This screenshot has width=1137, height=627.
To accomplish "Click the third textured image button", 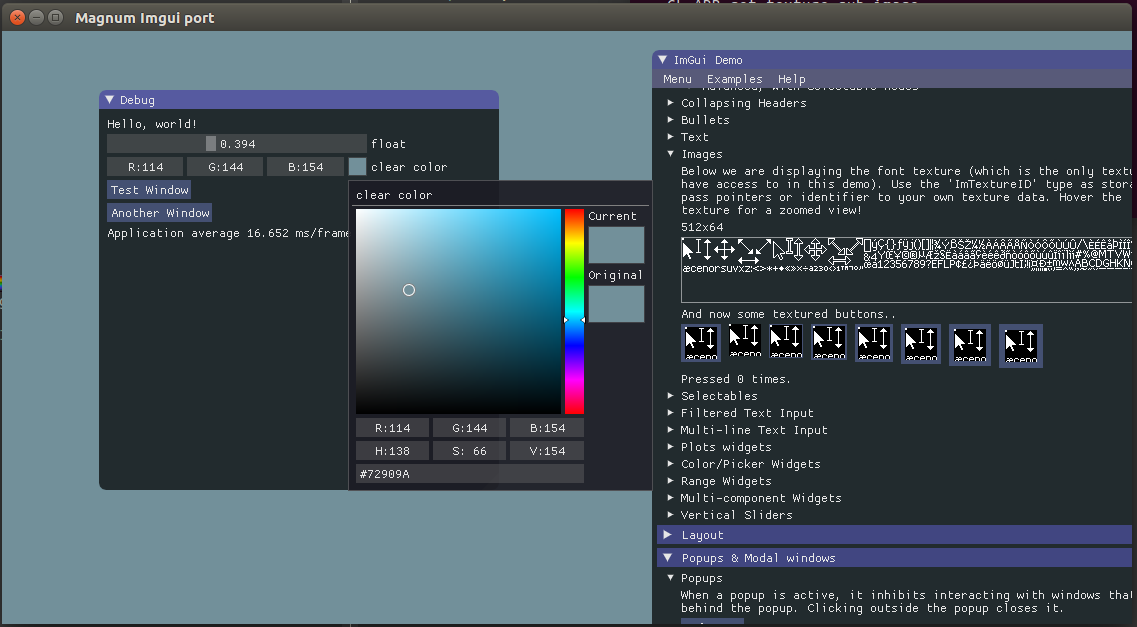I will [786, 342].
